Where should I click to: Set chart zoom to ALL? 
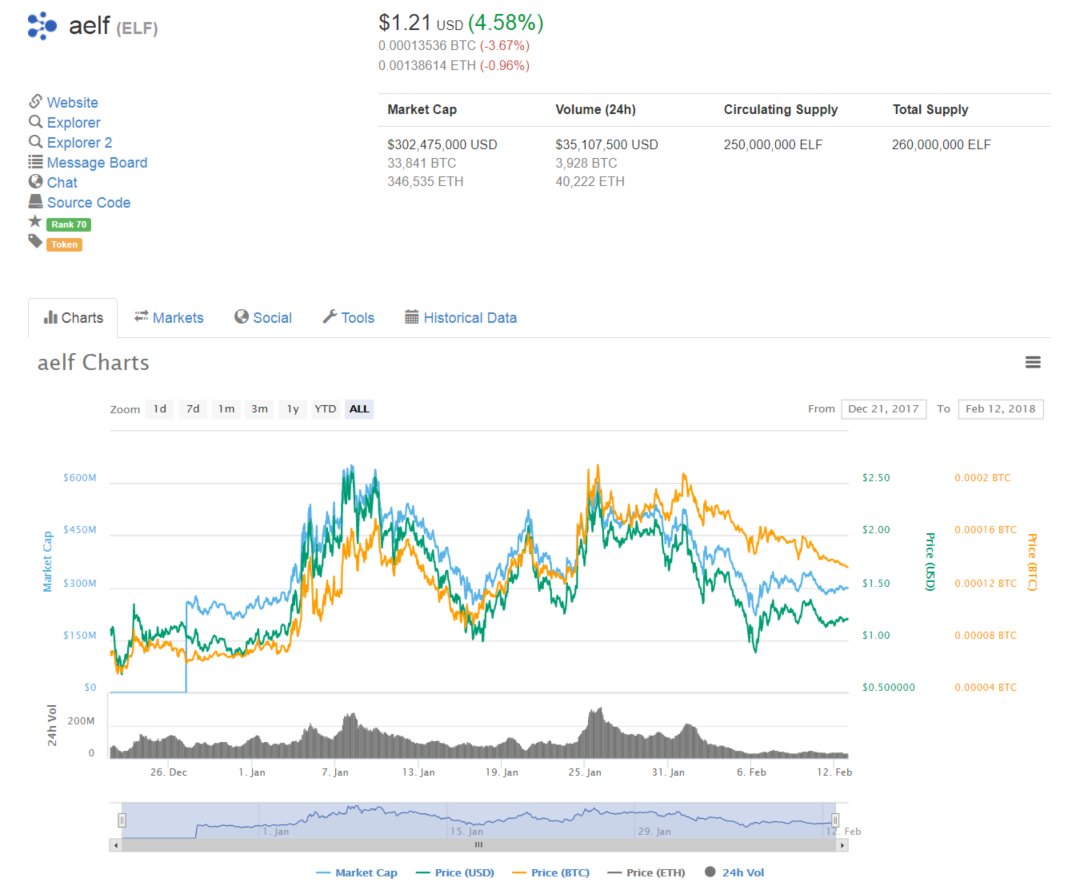[x=359, y=409]
